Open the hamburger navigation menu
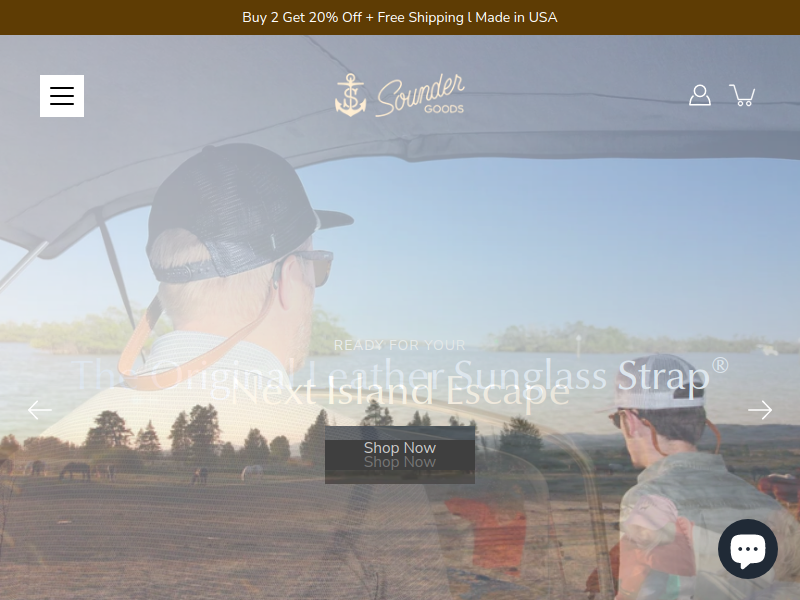800x600 pixels. tap(62, 96)
